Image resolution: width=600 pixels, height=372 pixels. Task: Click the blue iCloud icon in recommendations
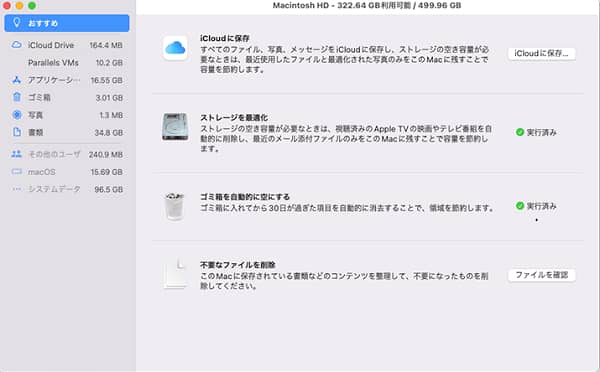[175, 48]
